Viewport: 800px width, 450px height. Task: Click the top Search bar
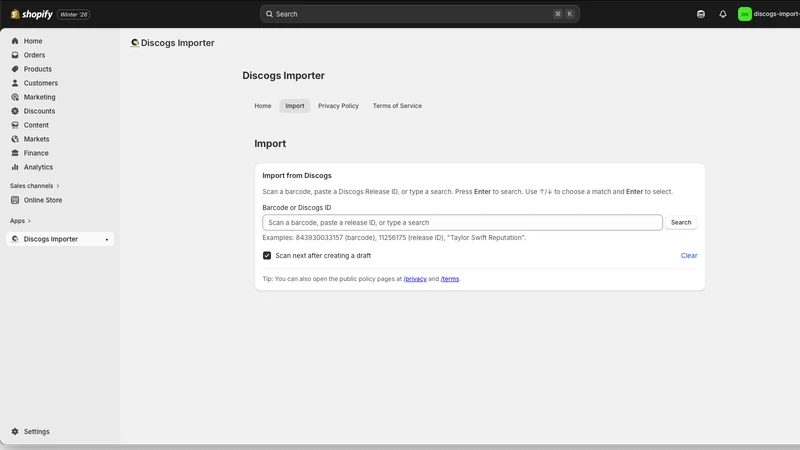(x=419, y=14)
